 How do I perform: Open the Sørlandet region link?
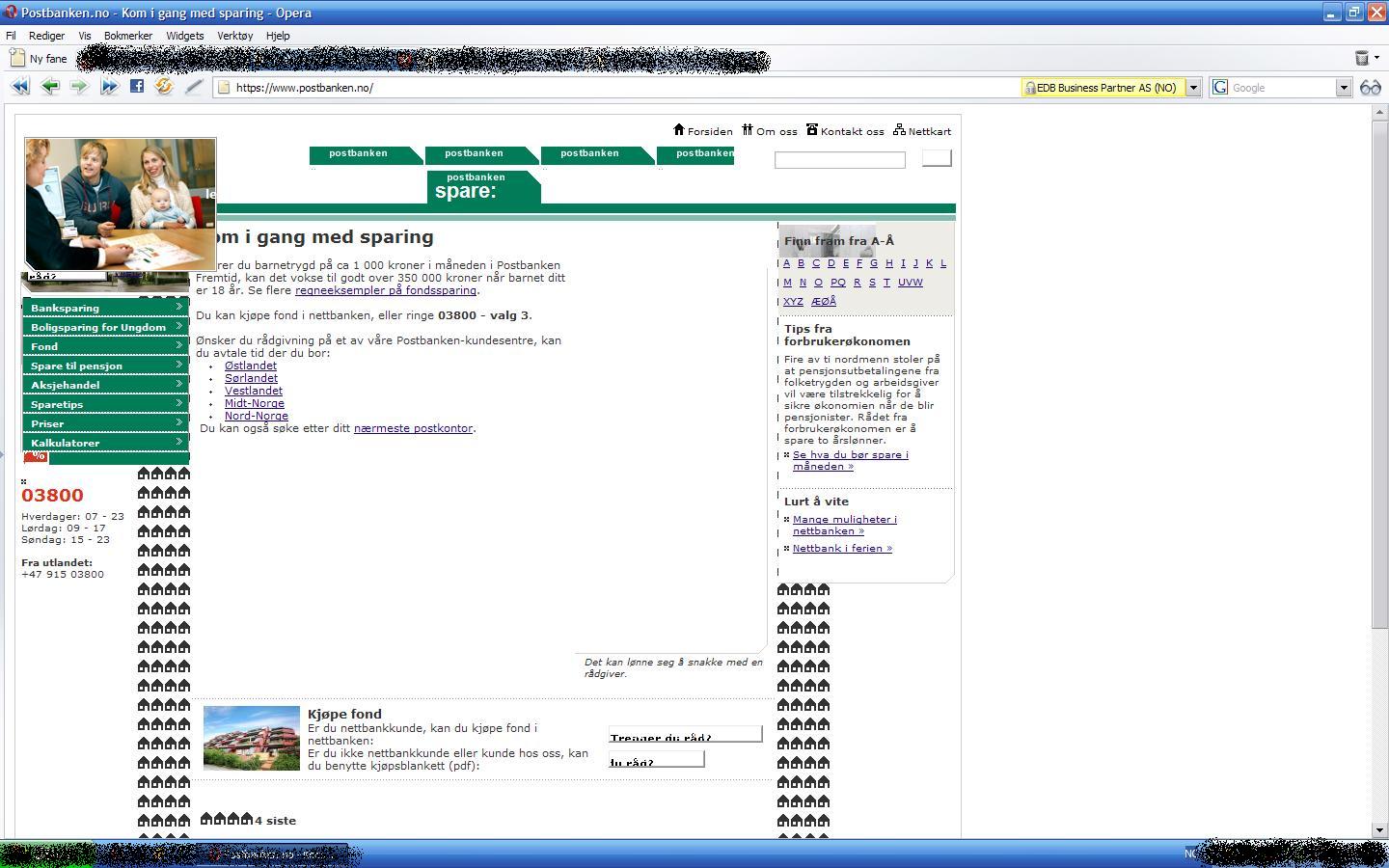[251, 378]
